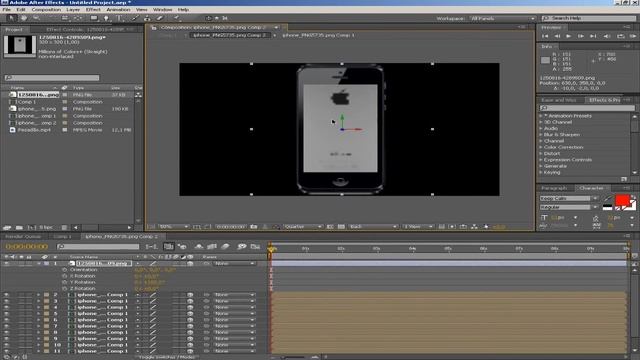This screenshot has width=640, height=360.
Task: Select iPhone5s.mp4 in Project panel
Action: coord(34,130)
